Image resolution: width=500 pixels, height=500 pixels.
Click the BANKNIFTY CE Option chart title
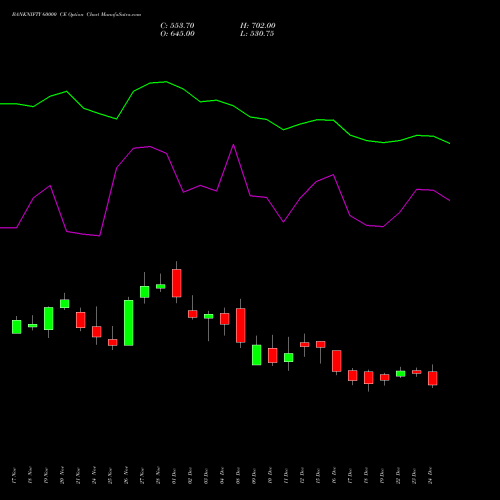click(76, 15)
